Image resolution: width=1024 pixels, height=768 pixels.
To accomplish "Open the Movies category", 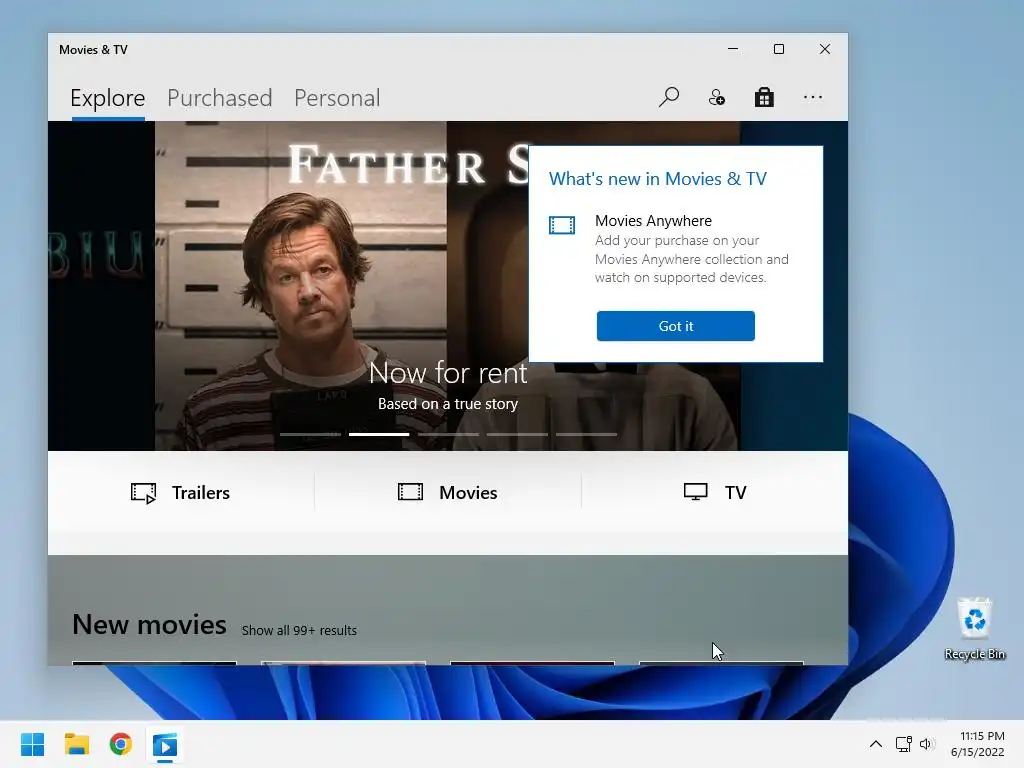I will [x=448, y=492].
